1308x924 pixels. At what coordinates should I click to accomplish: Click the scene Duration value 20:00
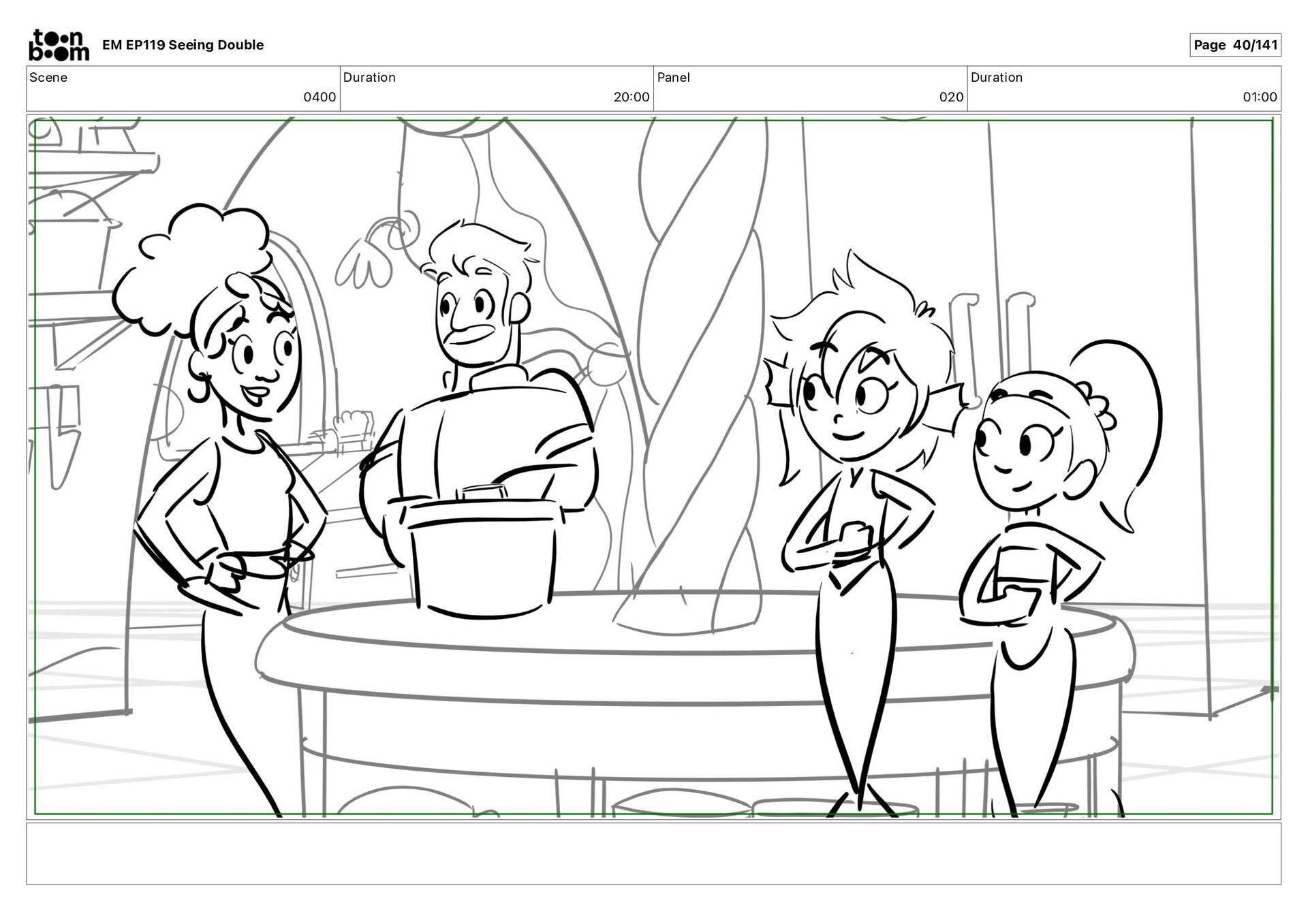point(631,97)
